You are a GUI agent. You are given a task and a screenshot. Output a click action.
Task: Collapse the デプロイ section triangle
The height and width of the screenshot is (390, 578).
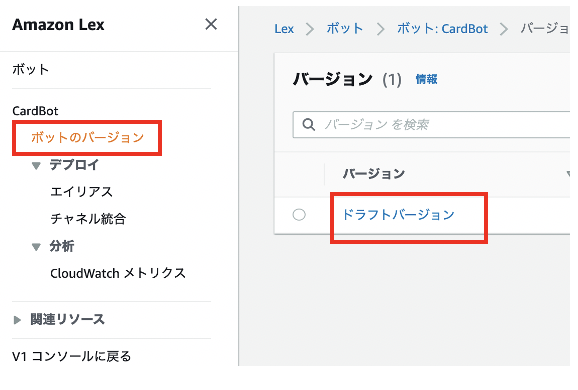click(36, 165)
